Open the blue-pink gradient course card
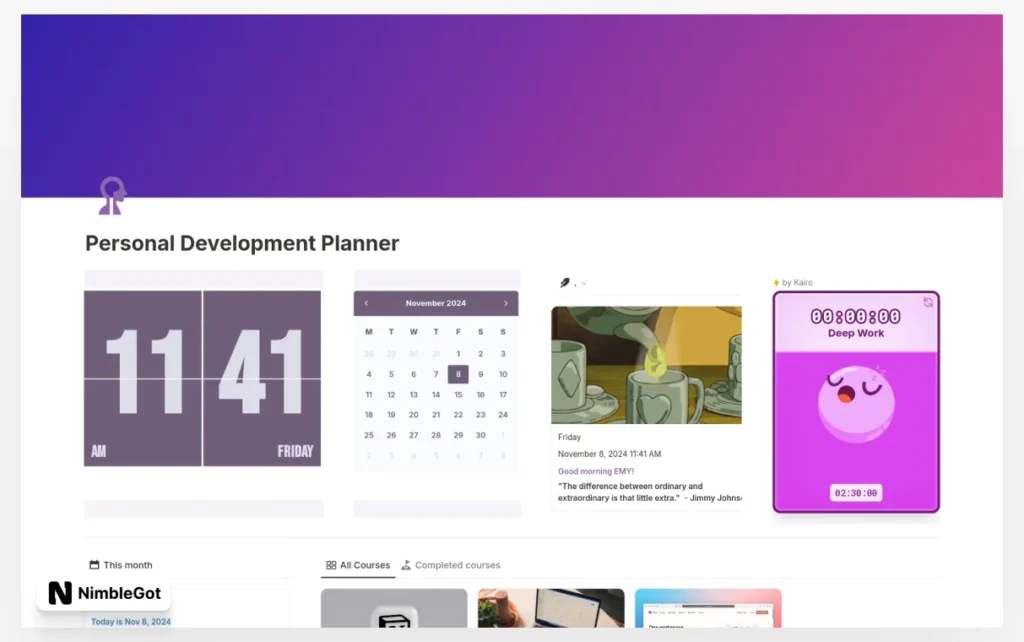1024x642 pixels. [x=708, y=608]
